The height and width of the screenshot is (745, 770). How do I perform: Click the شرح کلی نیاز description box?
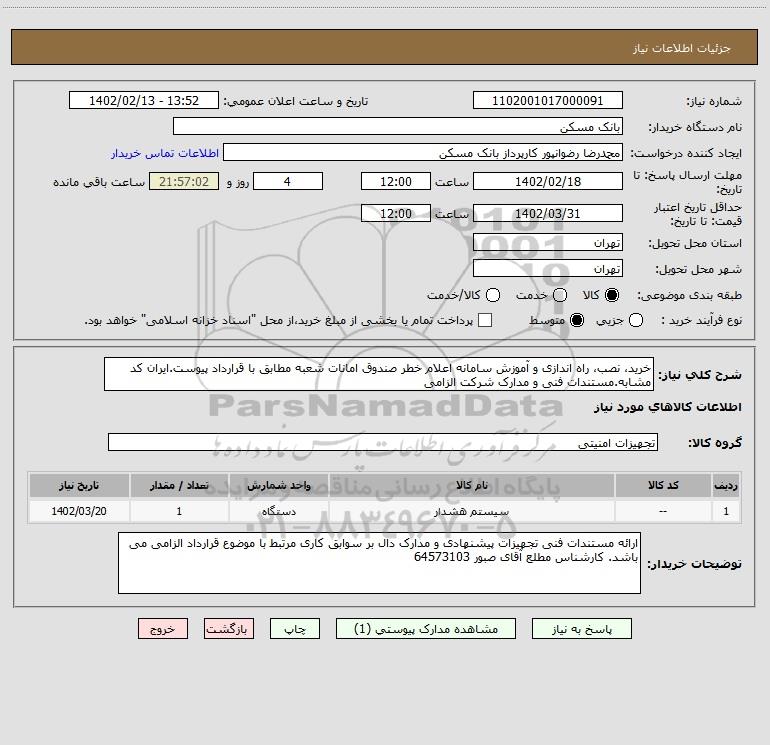coord(379,375)
